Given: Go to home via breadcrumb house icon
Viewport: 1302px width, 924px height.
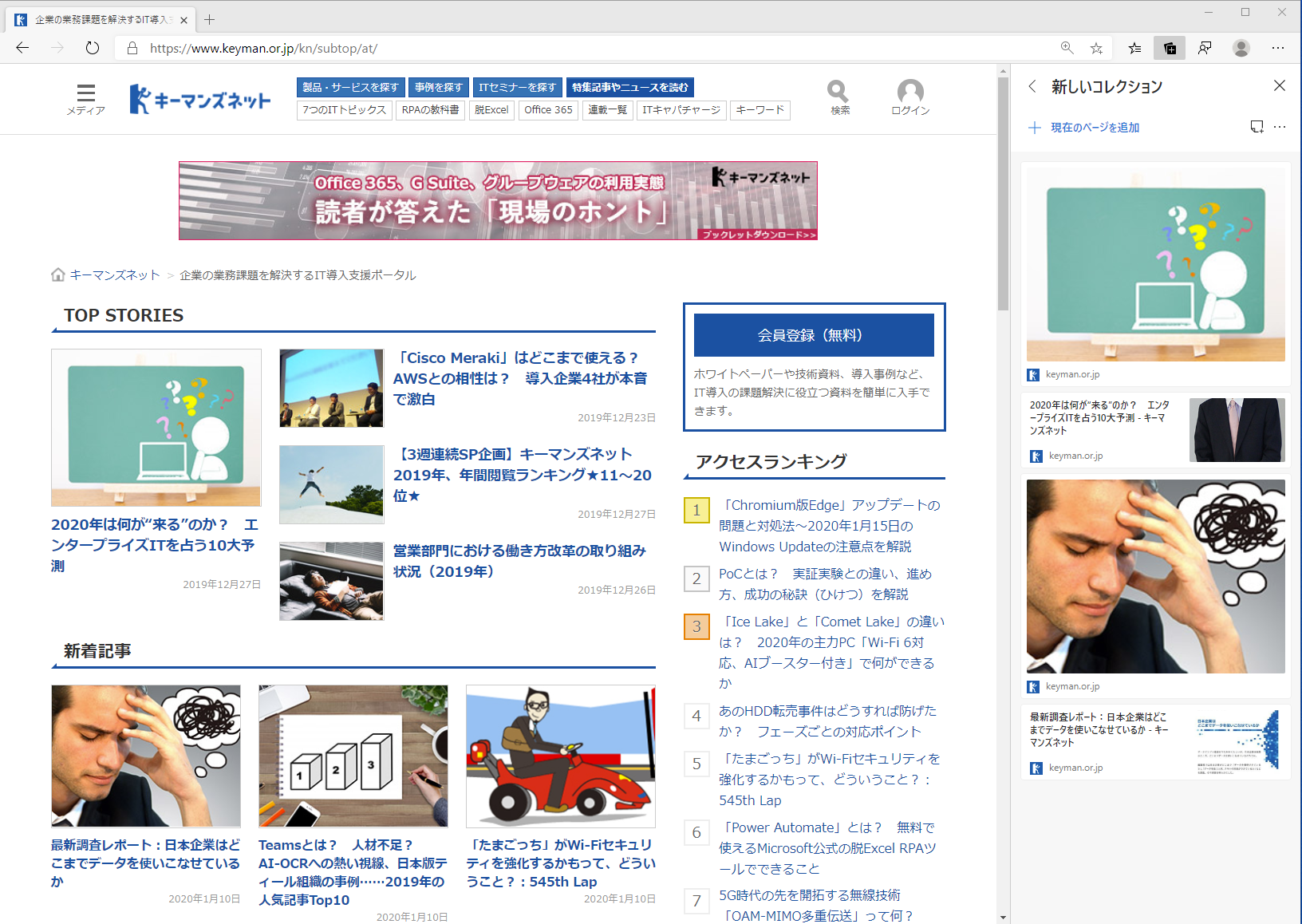Looking at the screenshot, I should (x=57, y=274).
